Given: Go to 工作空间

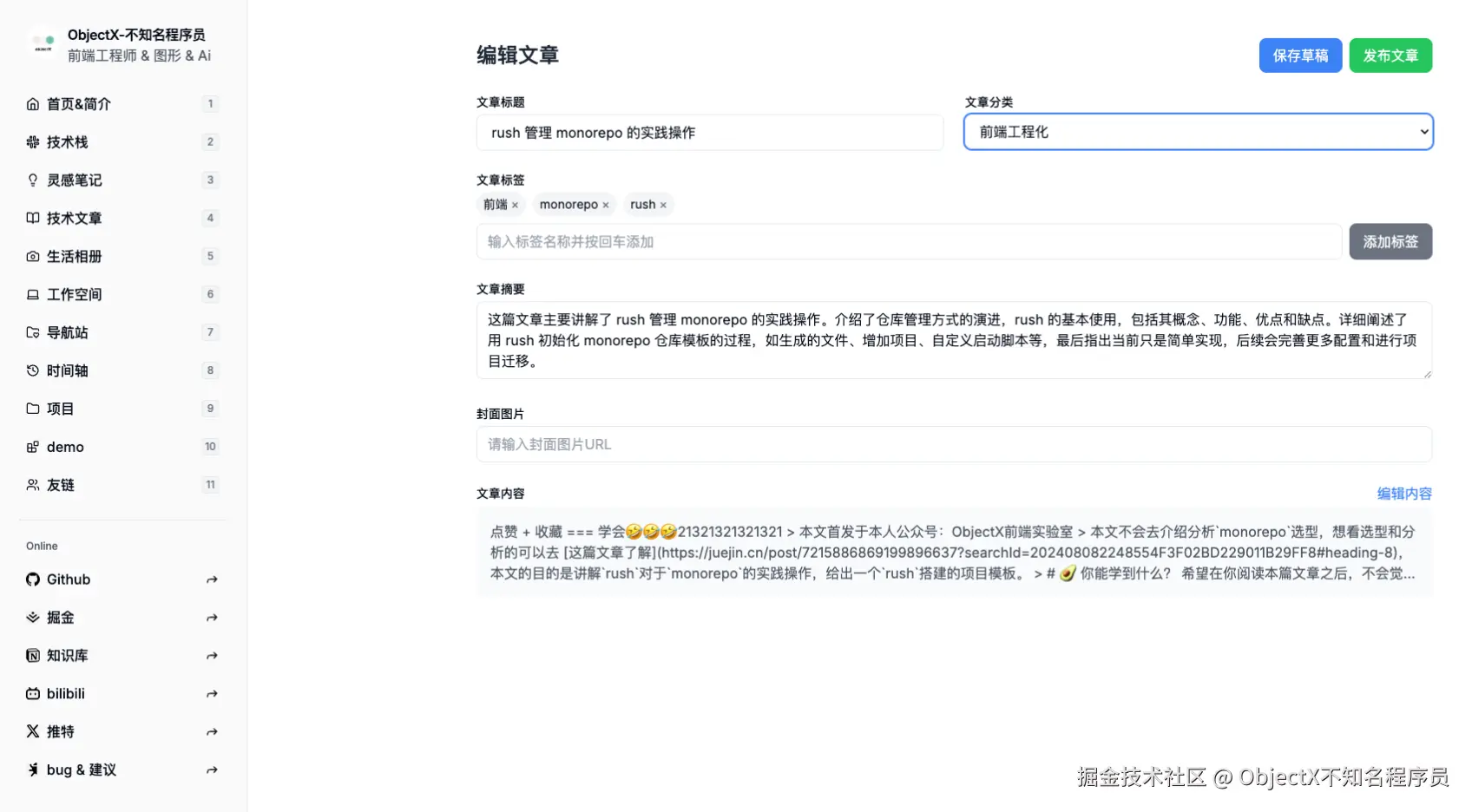Looking at the screenshot, I should (122, 295).
